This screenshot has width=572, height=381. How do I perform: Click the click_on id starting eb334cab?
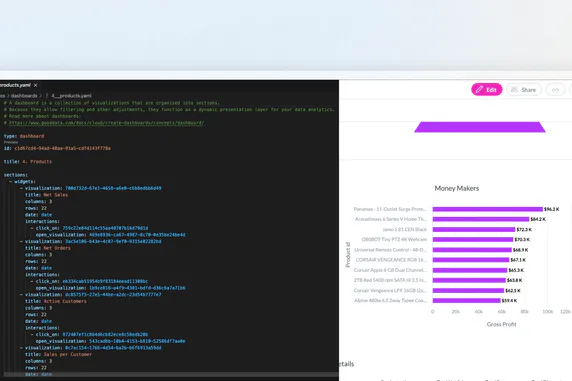[x=105, y=281]
